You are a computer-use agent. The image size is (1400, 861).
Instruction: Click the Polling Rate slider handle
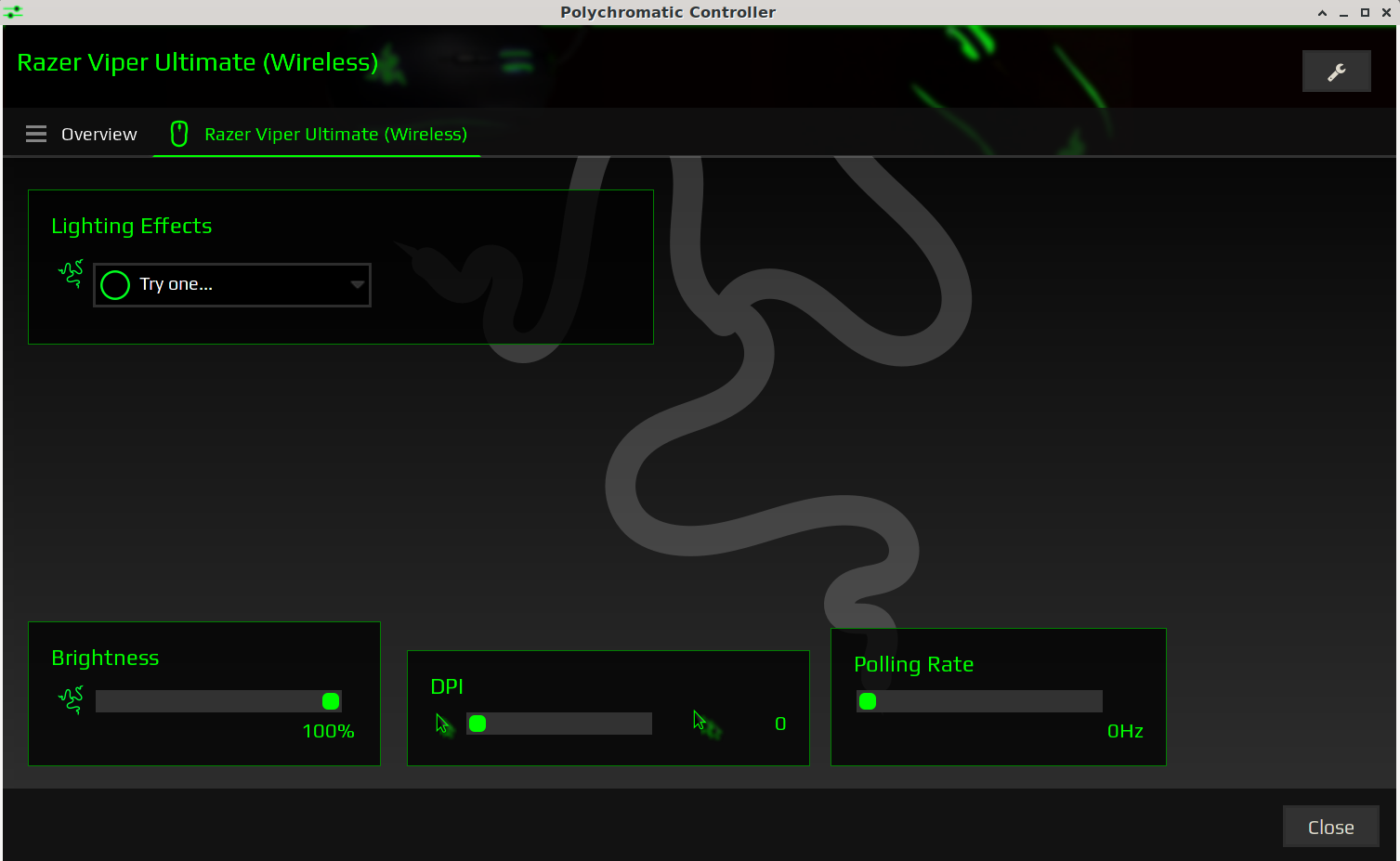click(x=868, y=701)
